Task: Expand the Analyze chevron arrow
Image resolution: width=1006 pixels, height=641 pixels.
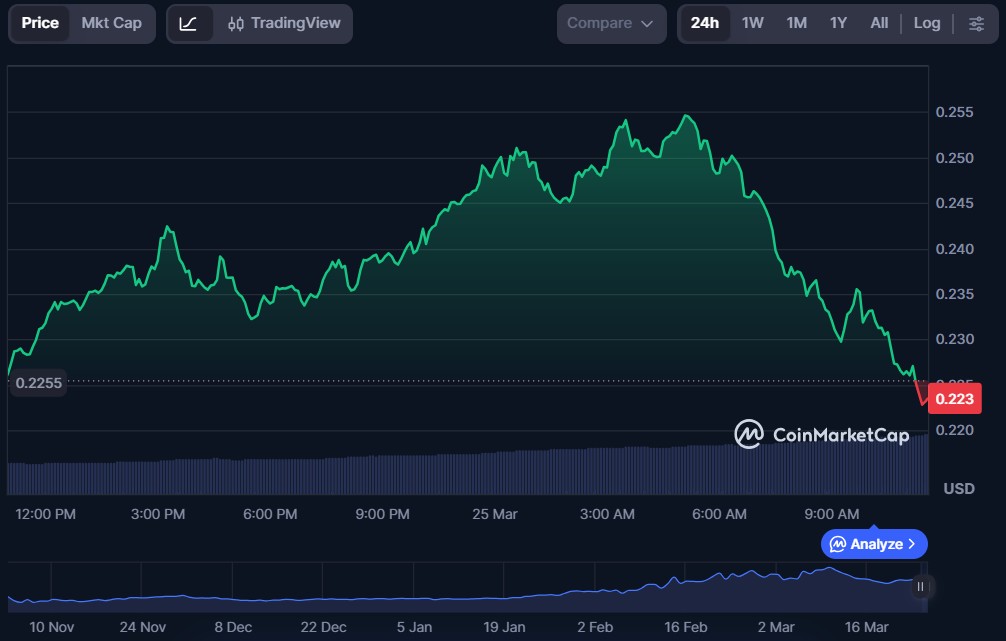Action: coord(911,544)
